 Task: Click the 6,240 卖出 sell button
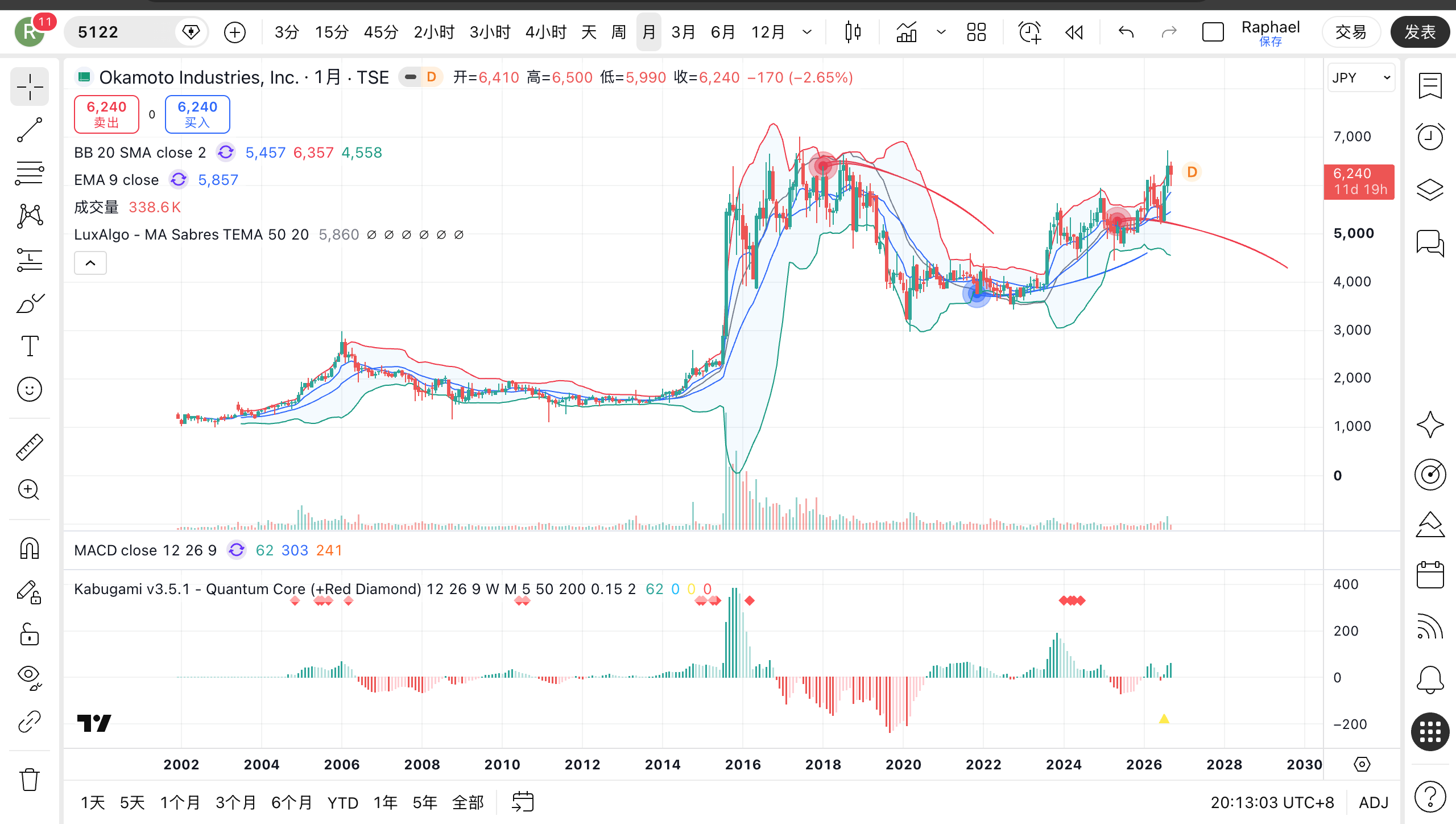point(106,114)
